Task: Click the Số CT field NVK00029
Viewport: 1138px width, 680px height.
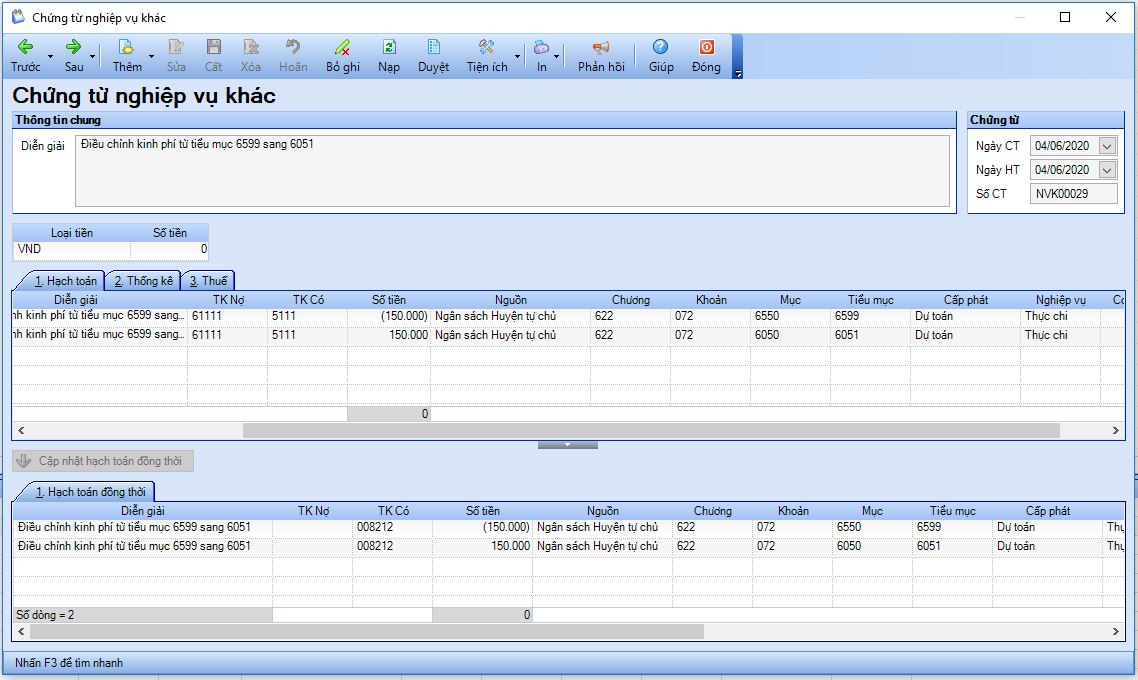Action: click(x=1073, y=194)
